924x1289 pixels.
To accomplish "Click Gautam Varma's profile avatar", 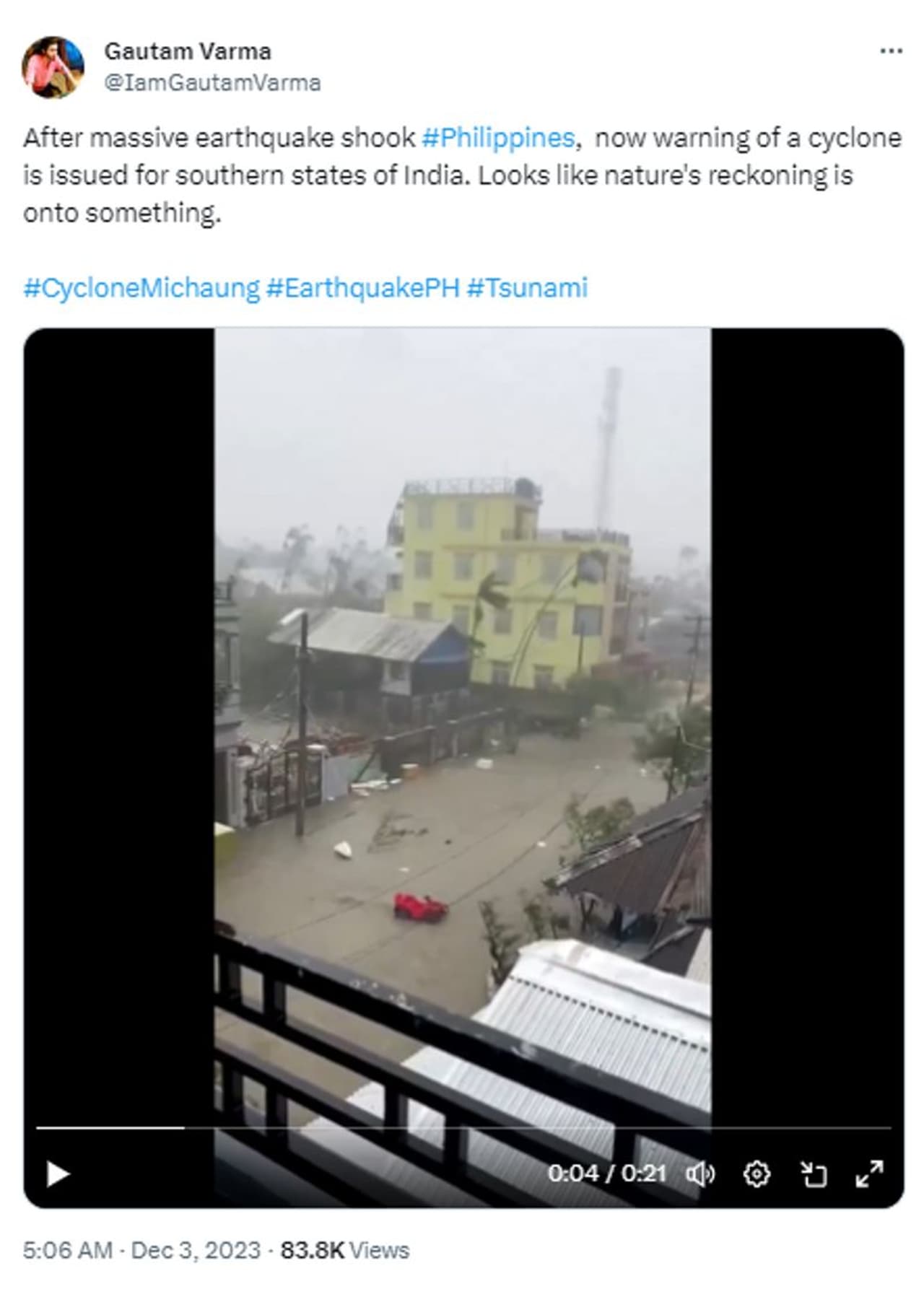I will coord(53,66).
